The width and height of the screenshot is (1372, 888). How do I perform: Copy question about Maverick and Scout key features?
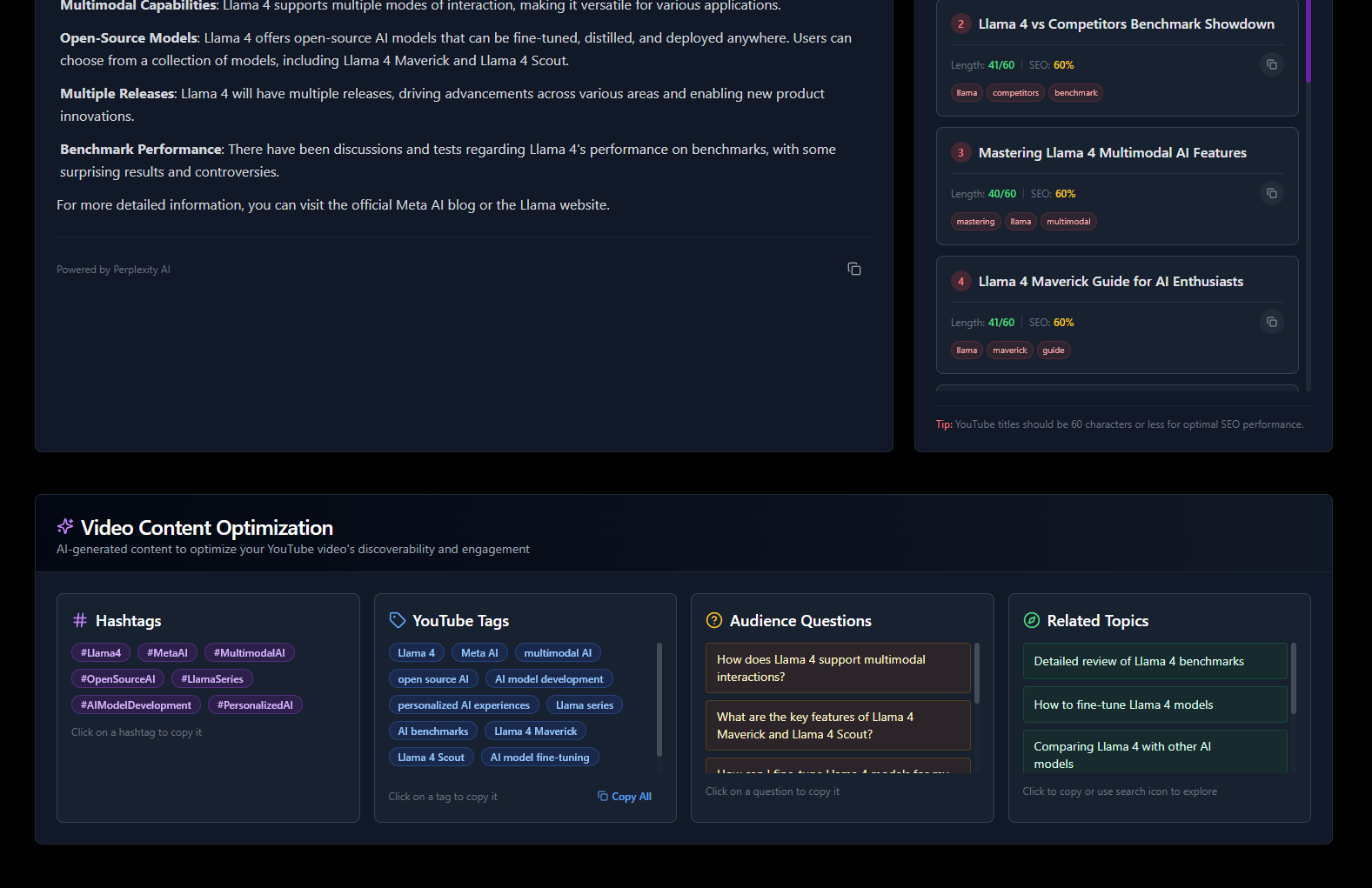point(838,725)
